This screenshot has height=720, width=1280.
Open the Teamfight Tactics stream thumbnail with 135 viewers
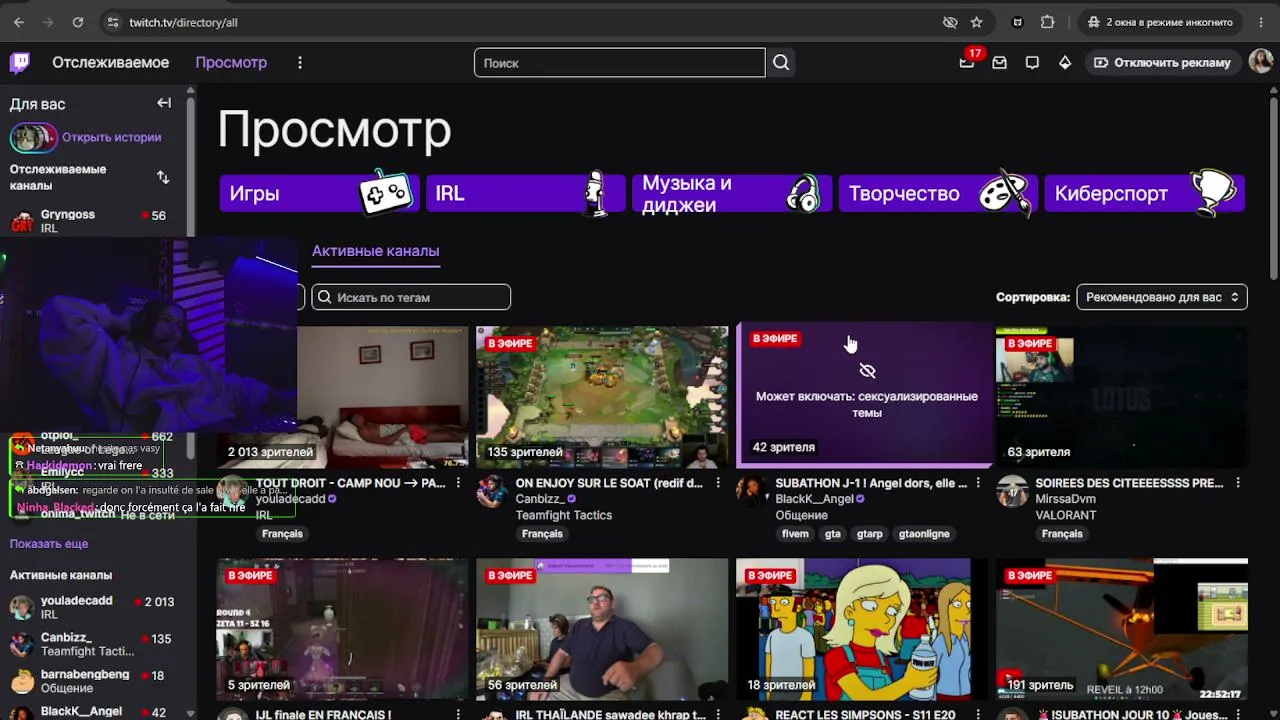(x=602, y=397)
